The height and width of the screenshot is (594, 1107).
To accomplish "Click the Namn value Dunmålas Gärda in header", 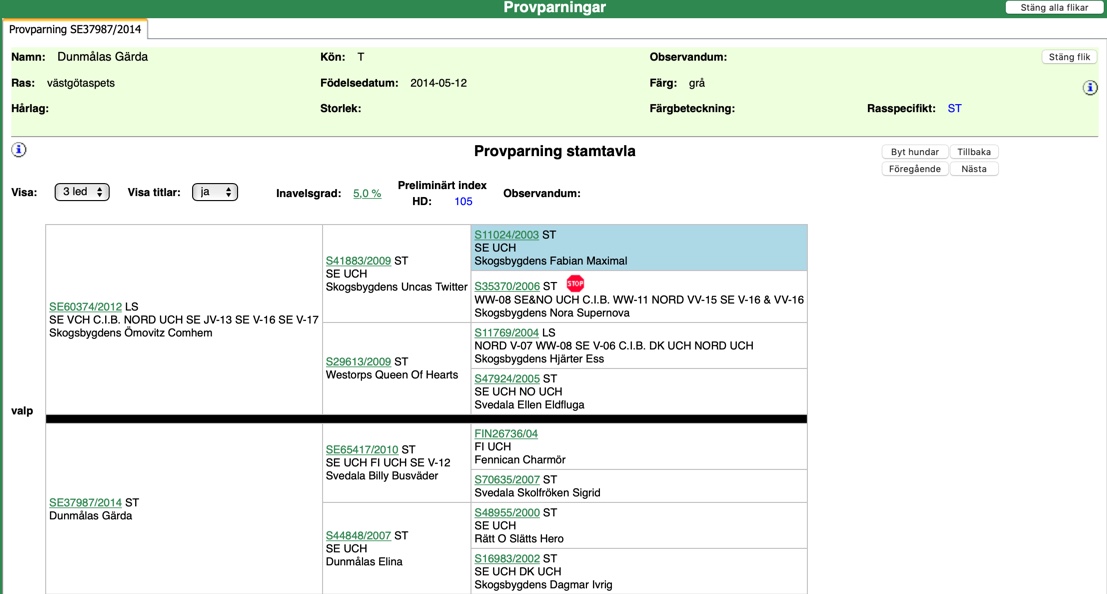I will pyautogui.click(x=102, y=57).
